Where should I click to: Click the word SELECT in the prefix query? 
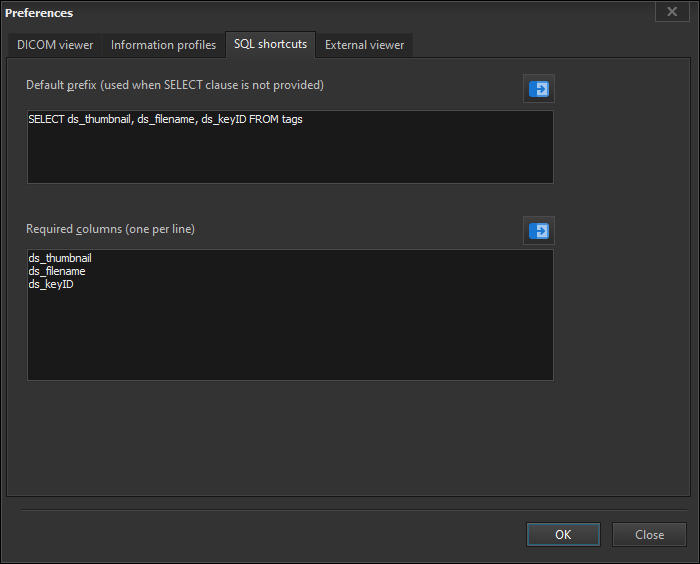46,119
